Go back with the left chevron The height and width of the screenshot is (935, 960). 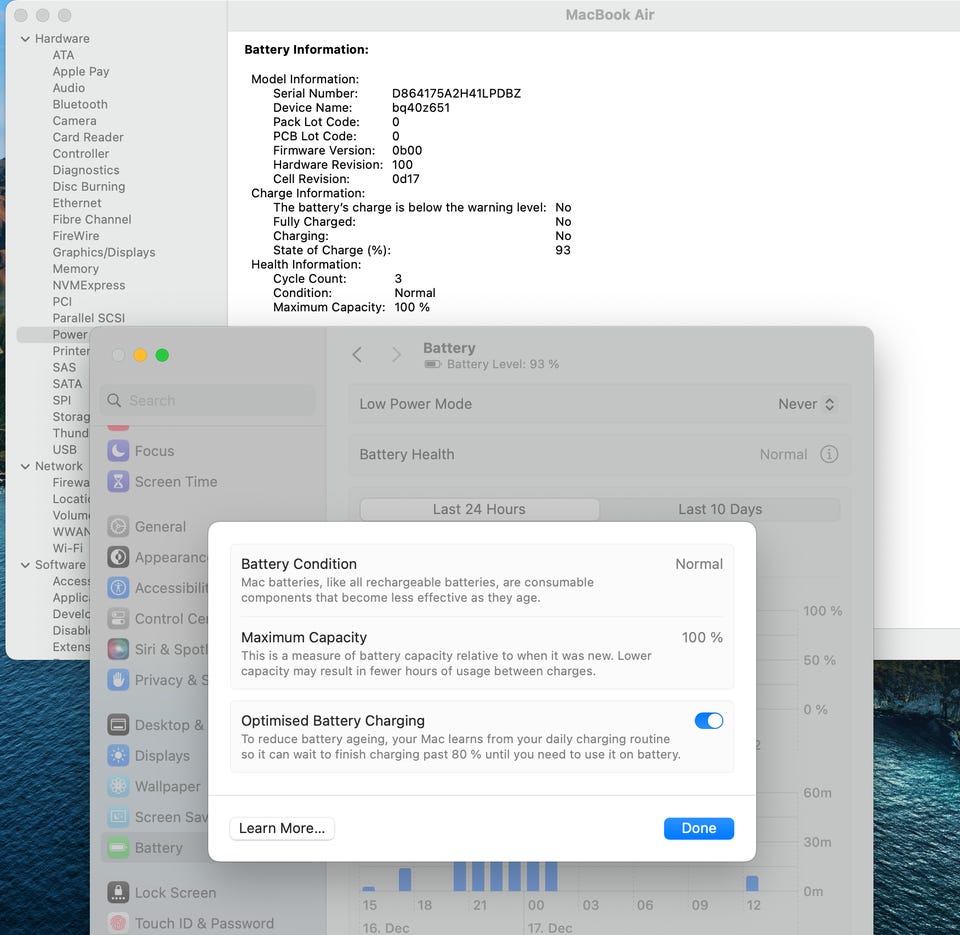pos(357,355)
